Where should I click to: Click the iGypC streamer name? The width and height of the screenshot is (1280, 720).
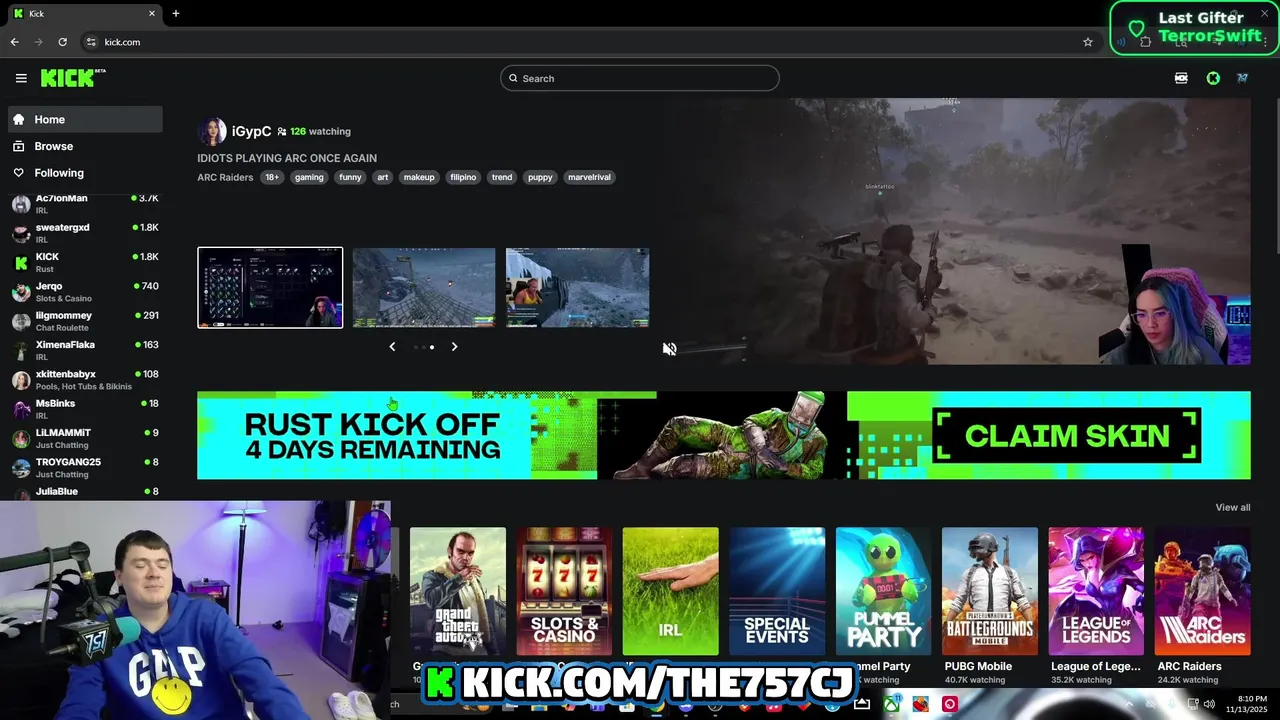coord(251,131)
